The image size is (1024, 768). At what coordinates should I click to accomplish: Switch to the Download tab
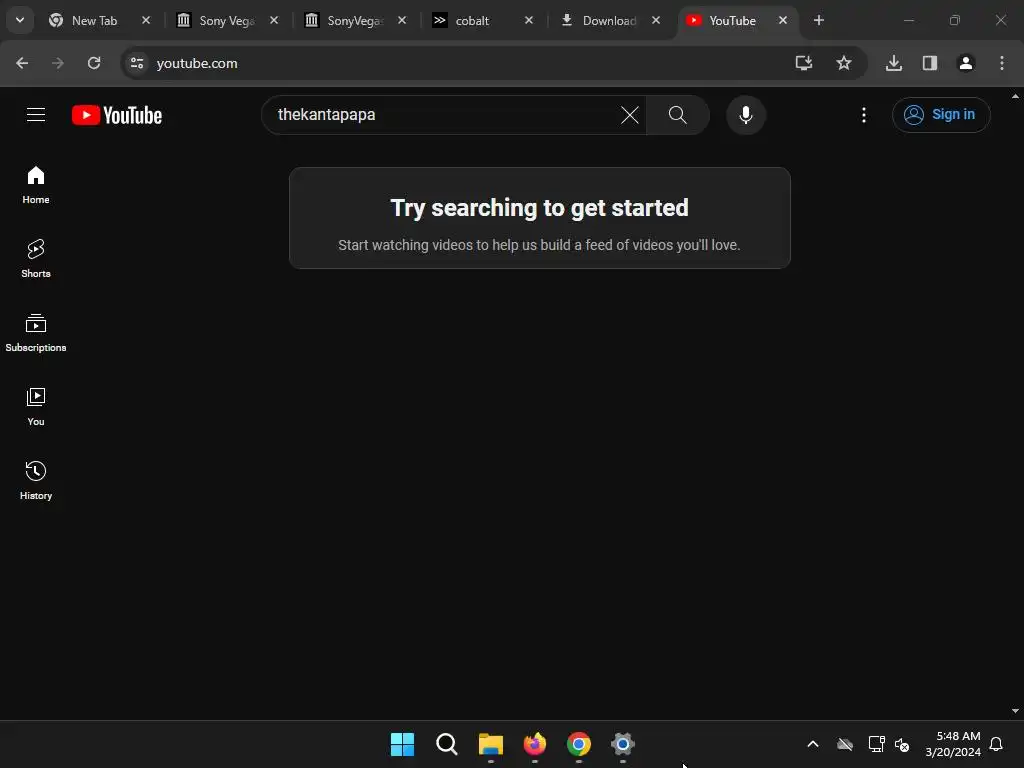(x=609, y=21)
